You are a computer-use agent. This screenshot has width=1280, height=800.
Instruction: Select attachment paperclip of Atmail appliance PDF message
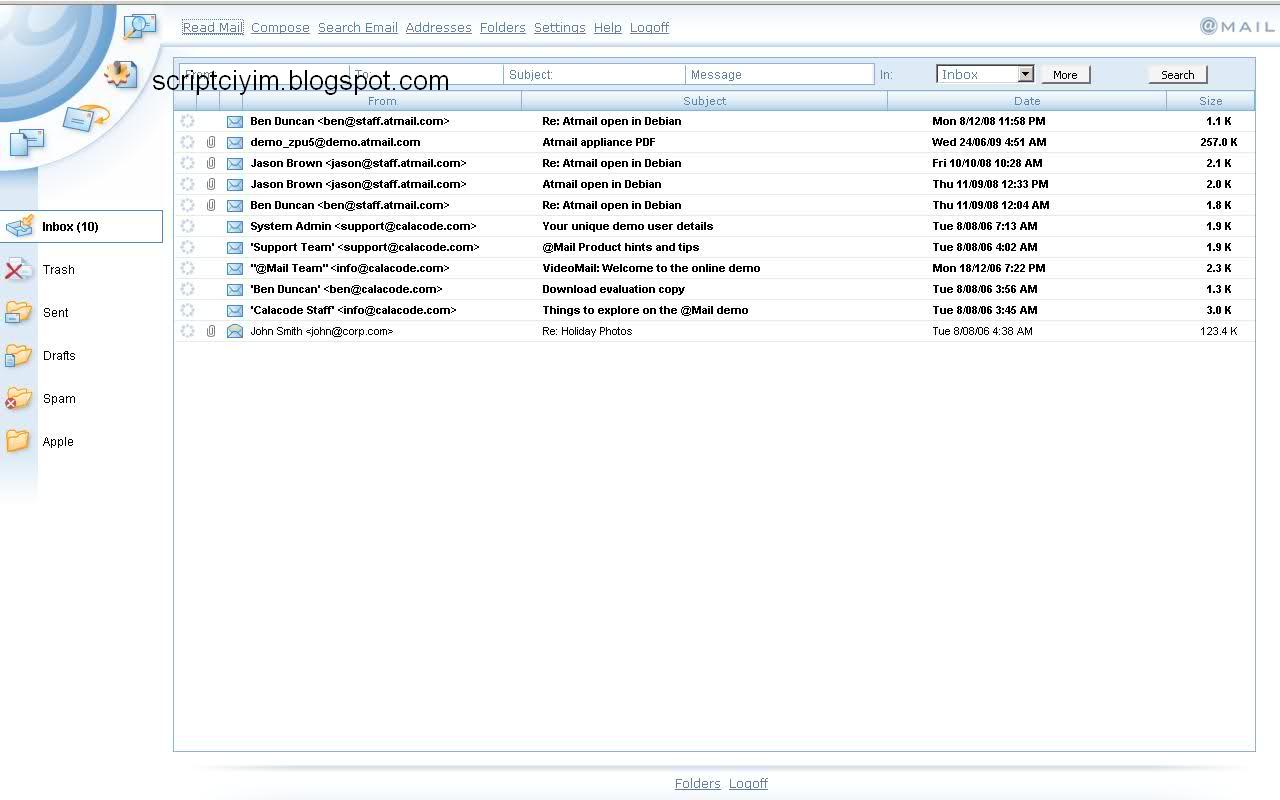[x=211, y=143]
